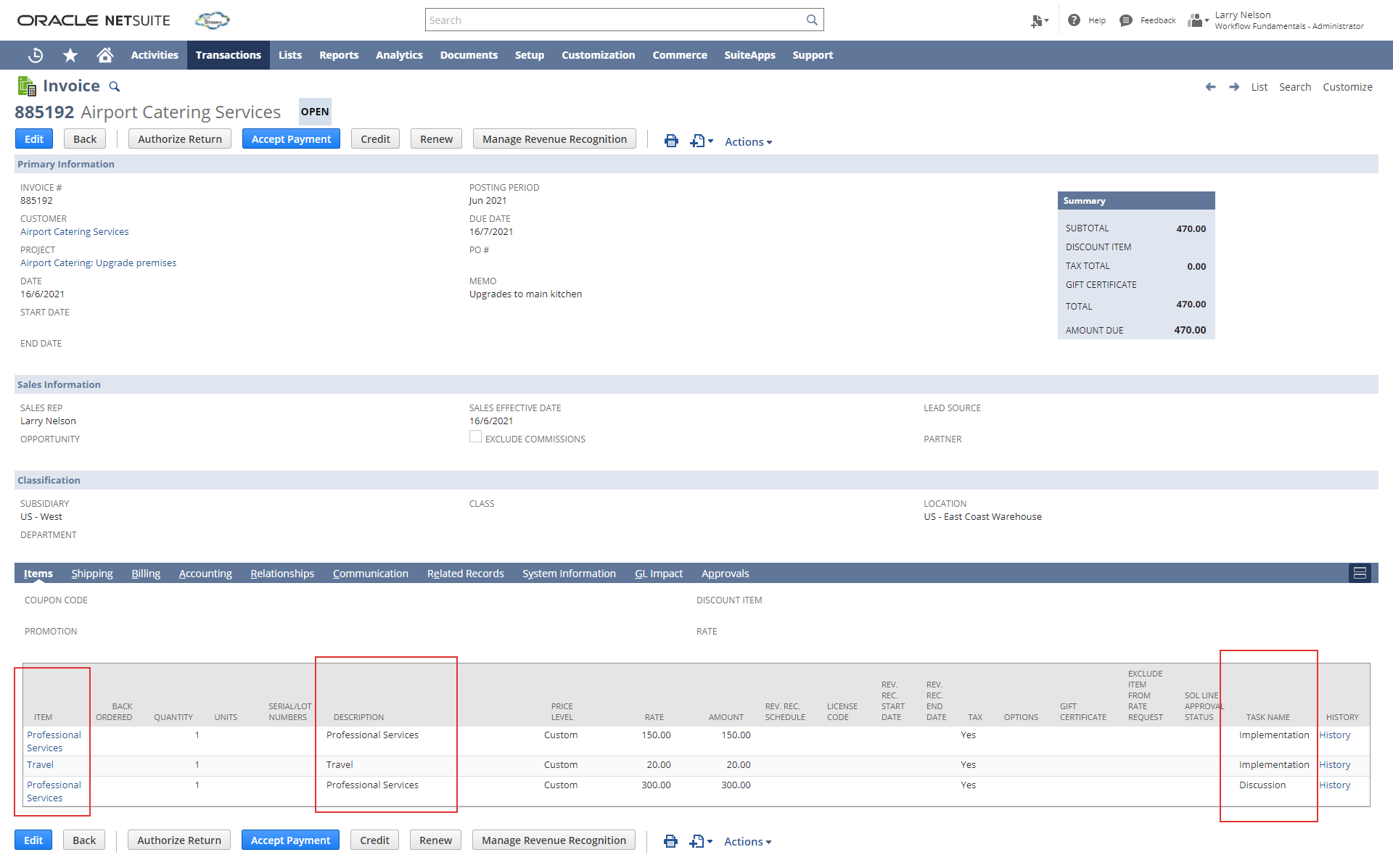1393x868 pixels.
Task: Go to next record with right arrow
Action: click(1234, 87)
